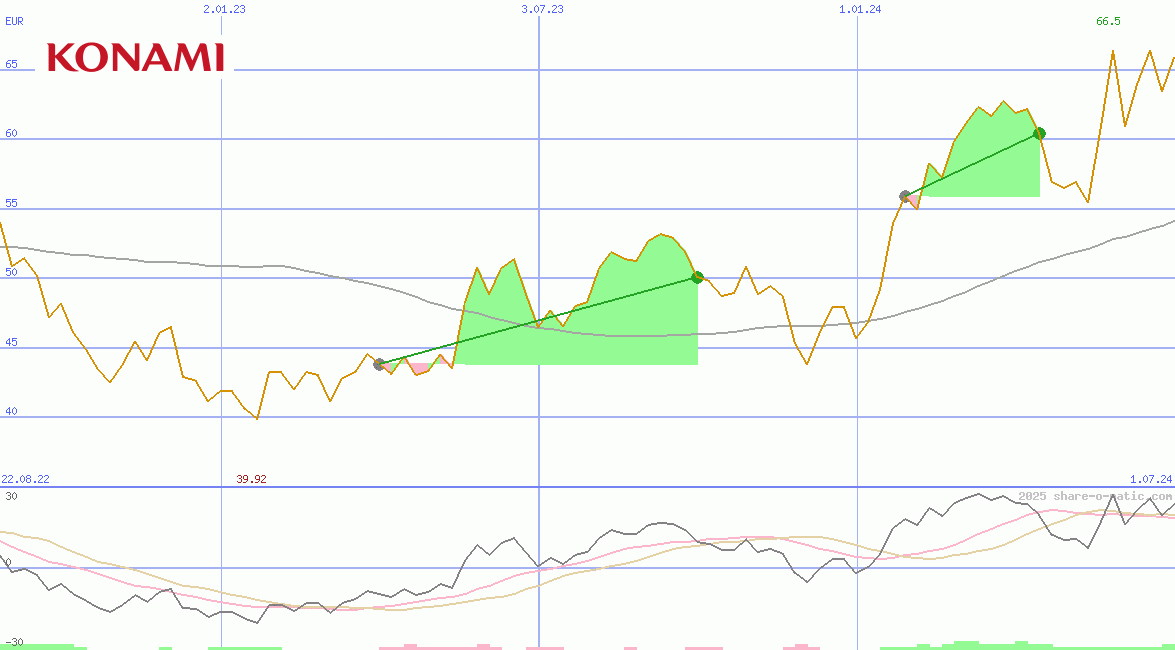Select the gray entry marker near price 55
This screenshot has width=1175, height=650.
[905, 196]
